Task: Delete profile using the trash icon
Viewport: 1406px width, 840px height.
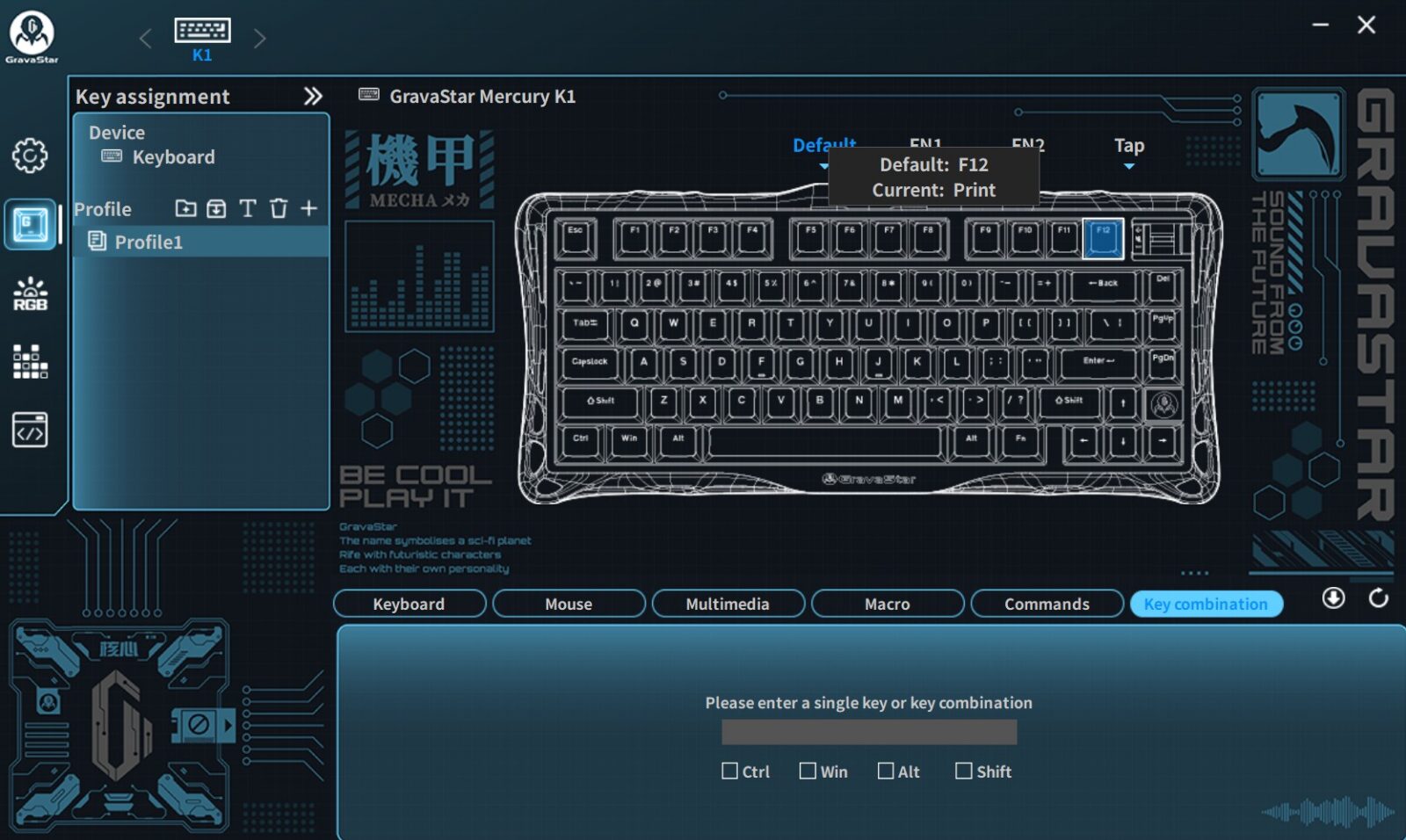Action: 279,208
